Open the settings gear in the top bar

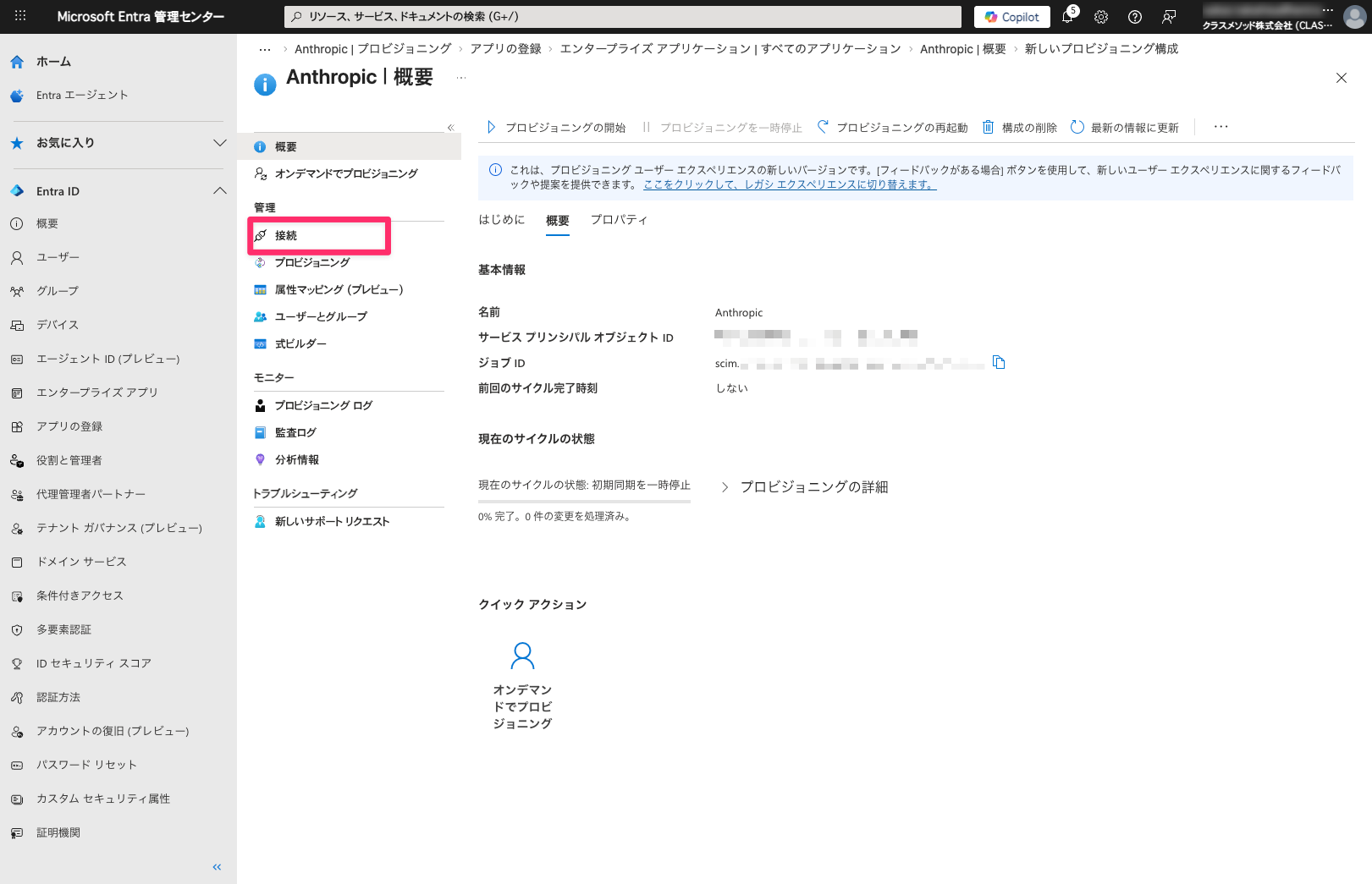click(x=1101, y=17)
